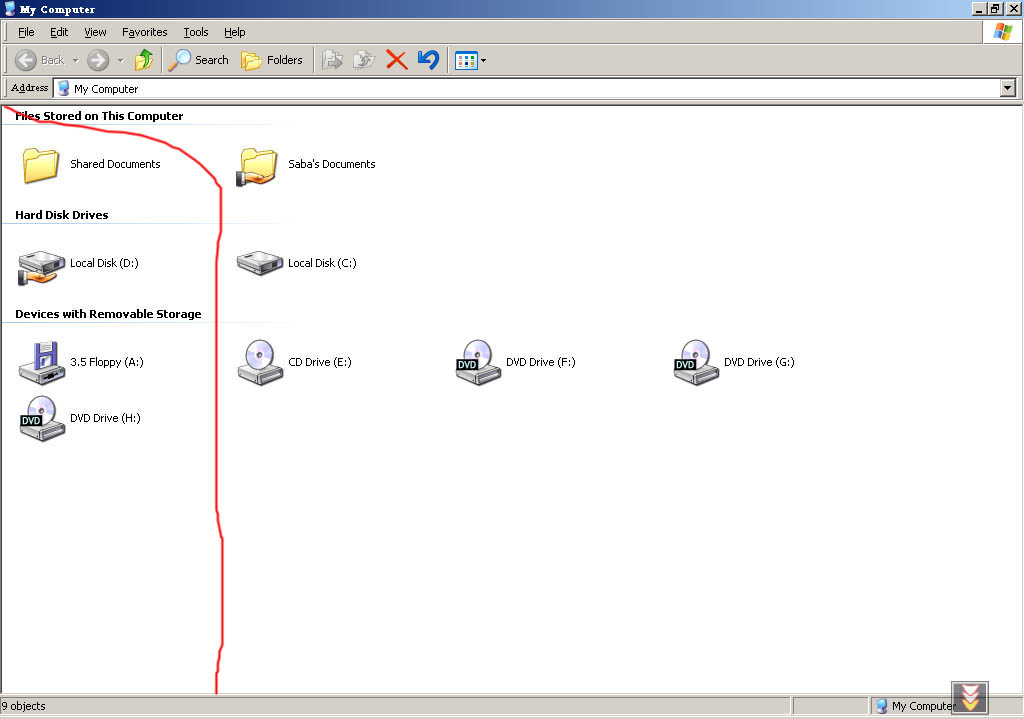The height and width of the screenshot is (719, 1024).
Task: Open the Help menu
Action: [234, 32]
